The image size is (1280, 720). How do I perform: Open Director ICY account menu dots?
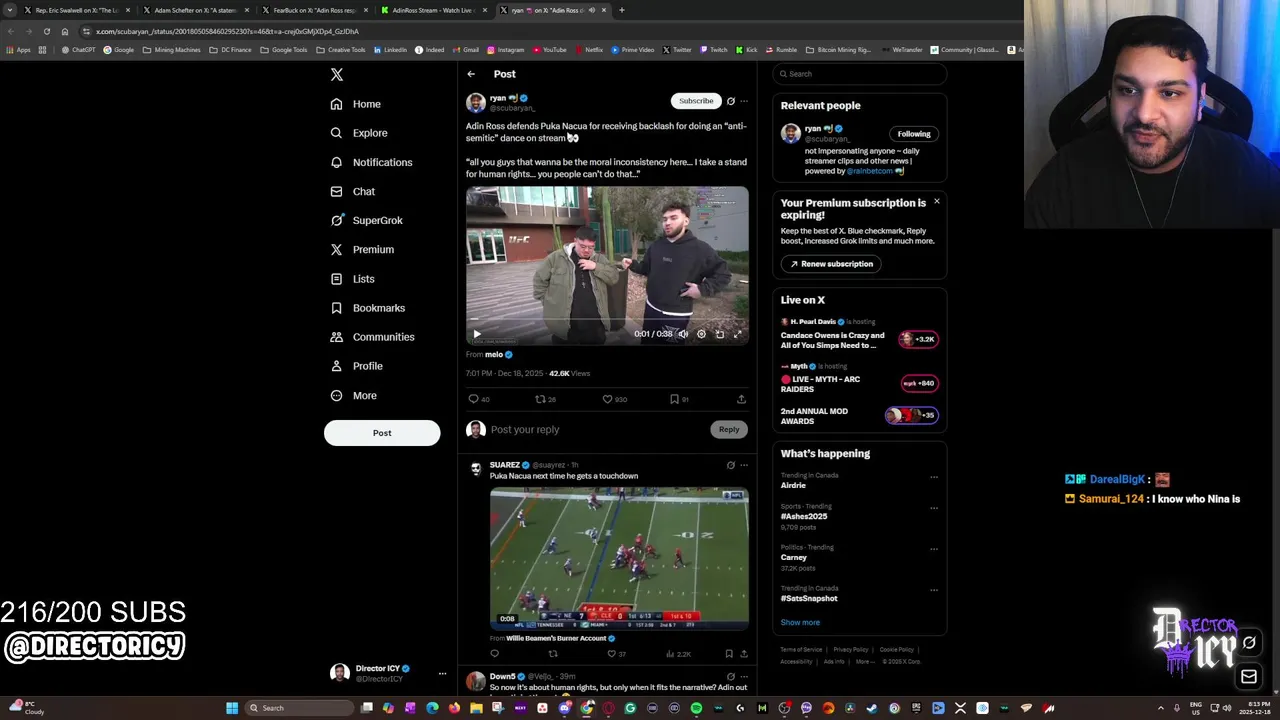[x=442, y=674]
